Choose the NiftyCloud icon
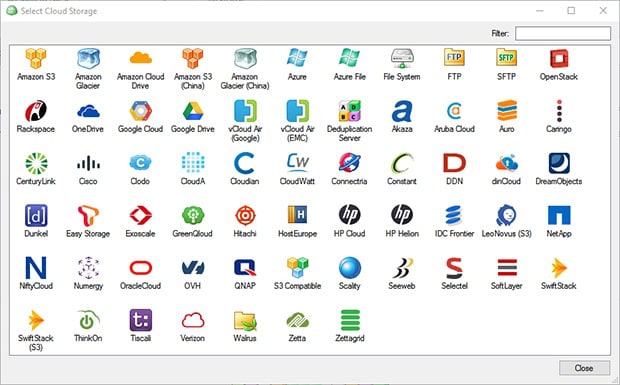This screenshot has width=620, height=385. click(36, 268)
